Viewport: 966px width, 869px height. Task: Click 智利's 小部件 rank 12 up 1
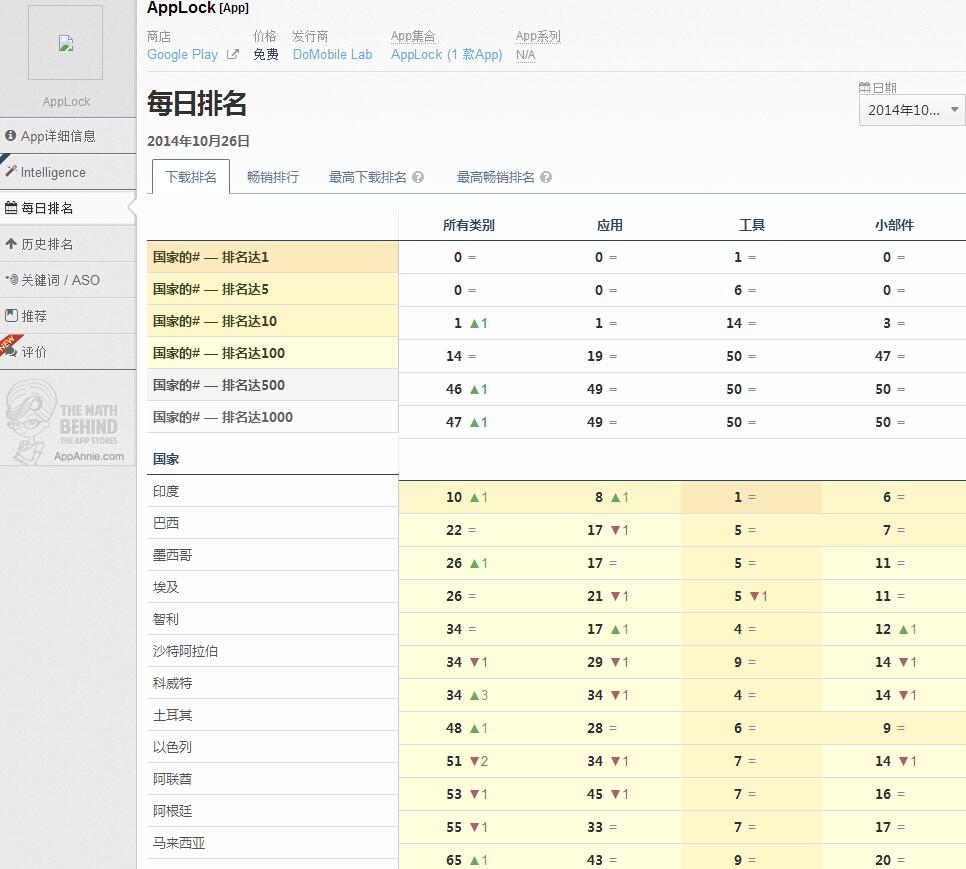896,629
